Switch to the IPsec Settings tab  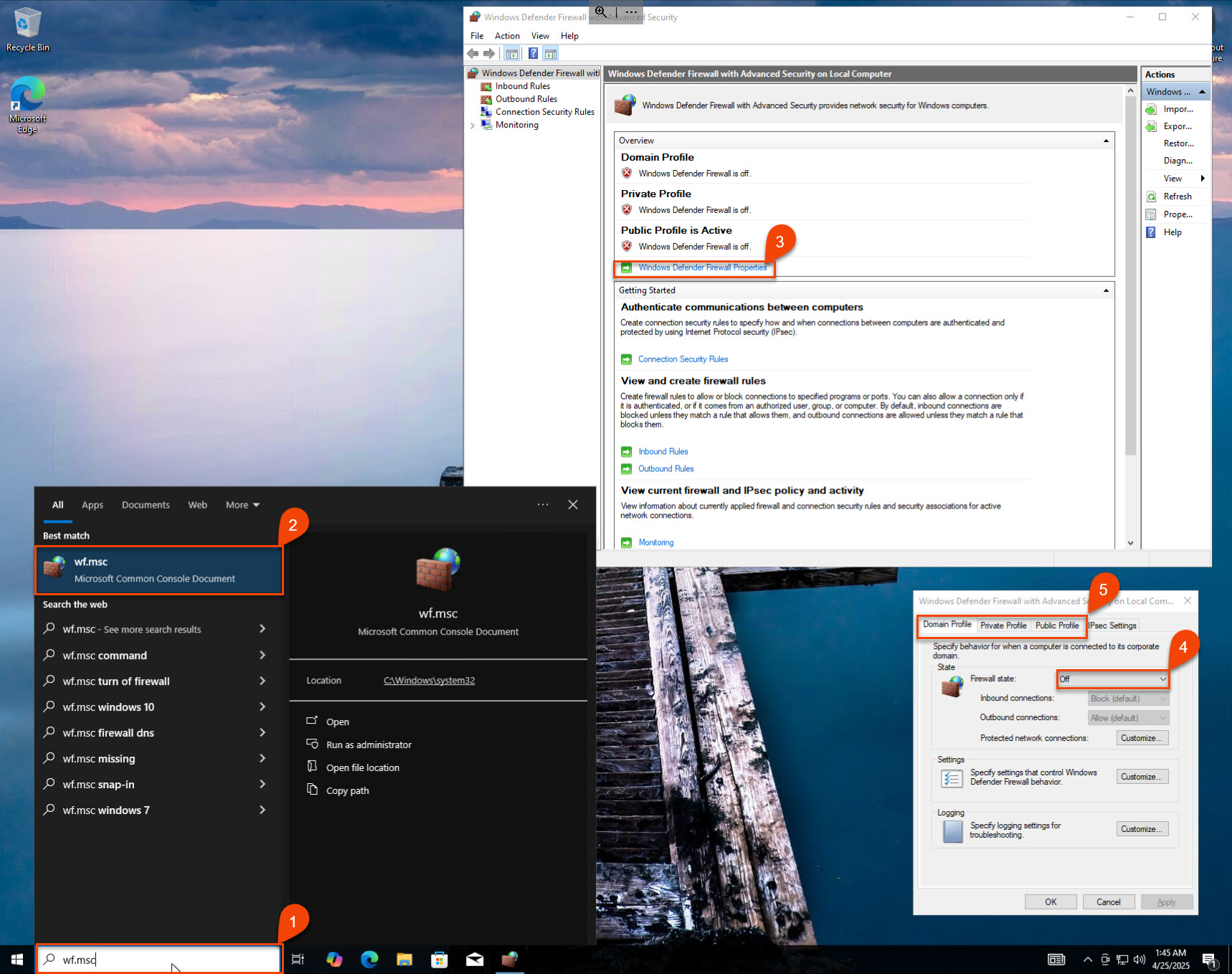(x=1113, y=625)
